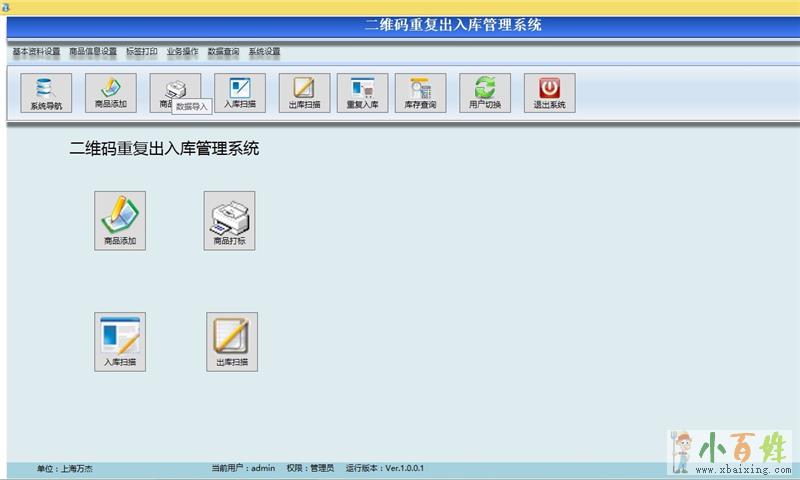Click the 用户切换 toolbar icon
The image size is (800, 480).
[485, 93]
